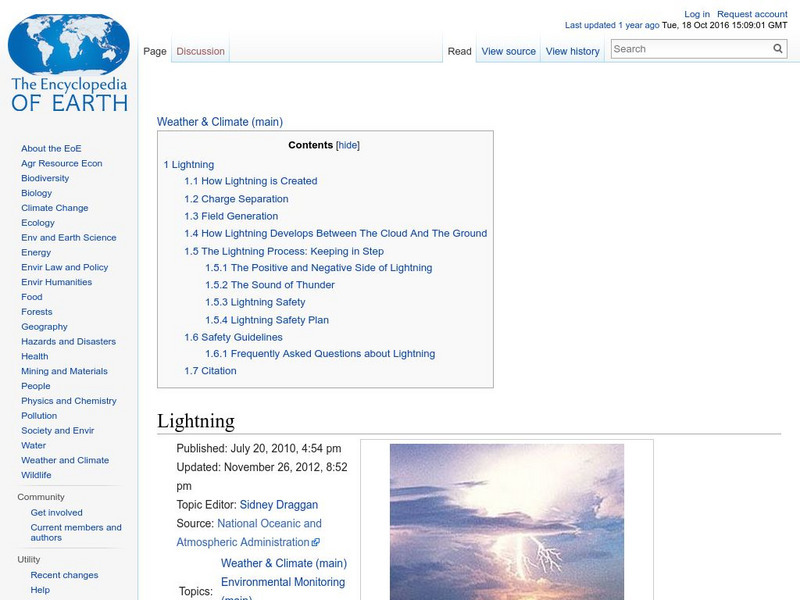The image size is (800, 600).
Task: Open the Read tab
Action: pos(459,51)
